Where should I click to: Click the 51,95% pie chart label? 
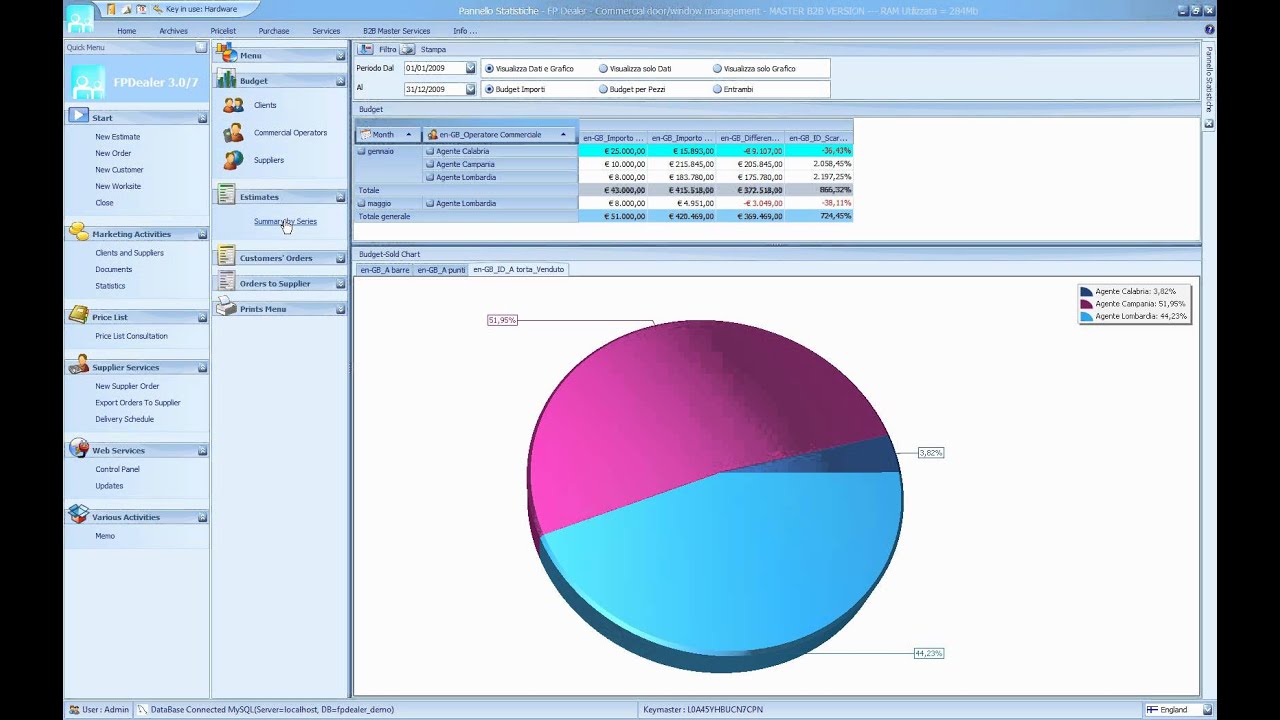pyautogui.click(x=502, y=320)
